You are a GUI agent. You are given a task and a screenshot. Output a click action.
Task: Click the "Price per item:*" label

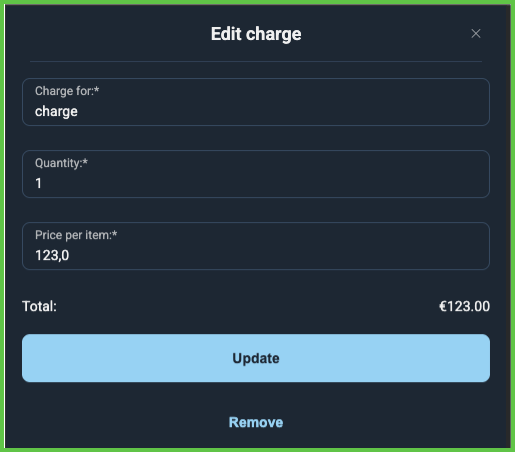coord(76,235)
